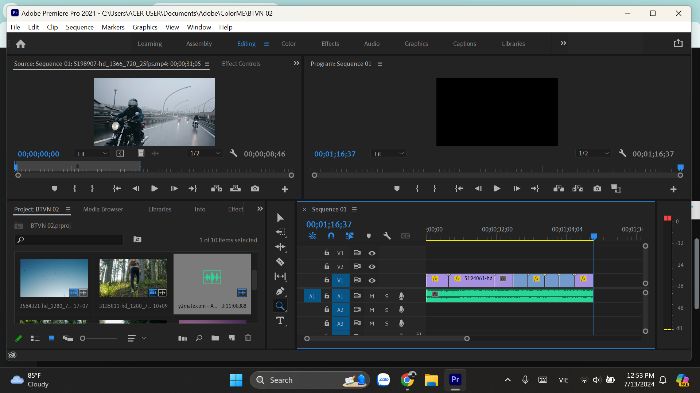
Task: Select the Selection arrow tool
Action: point(280,218)
